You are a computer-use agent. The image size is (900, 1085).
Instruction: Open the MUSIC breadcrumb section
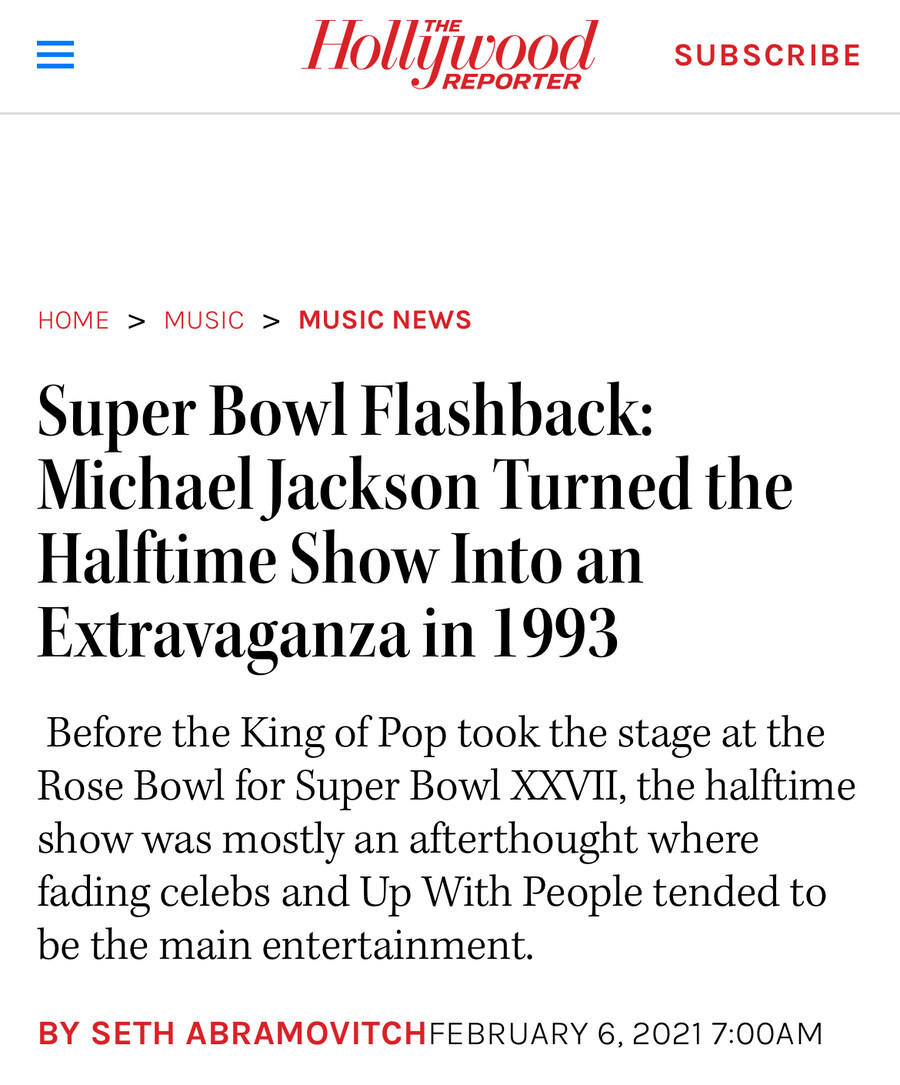(204, 320)
